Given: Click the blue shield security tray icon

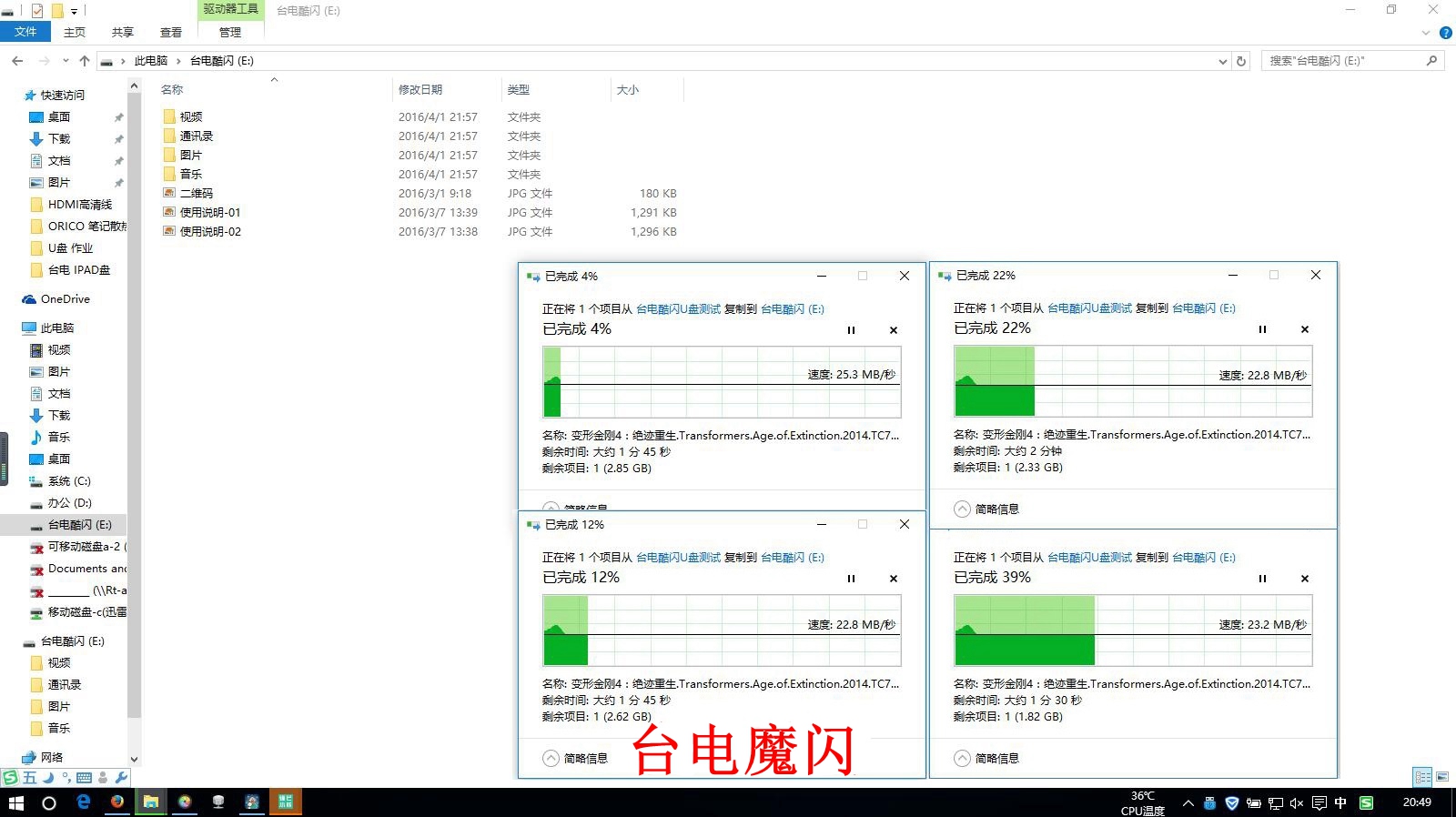Looking at the screenshot, I should coord(1231,803).
